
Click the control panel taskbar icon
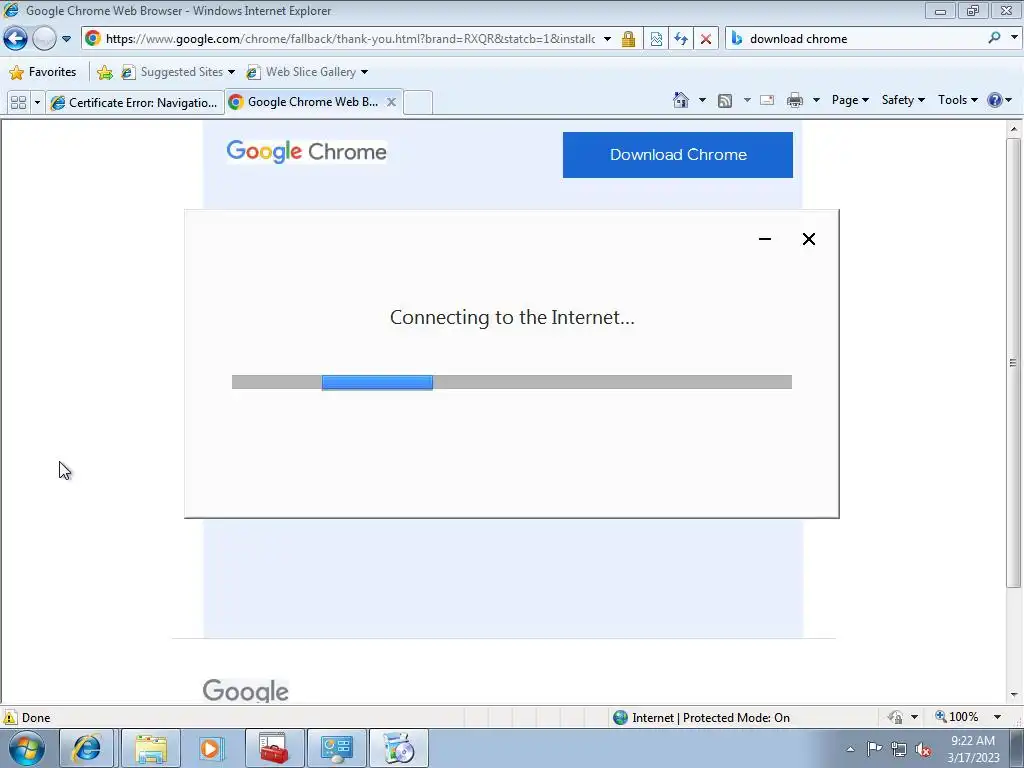[336, 748]
